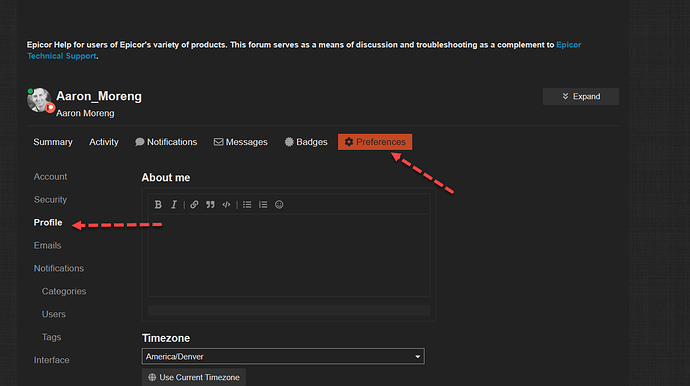Switch to the Activity tab
690x386 pixels.
pyautogui.click(x=104, y=142)
